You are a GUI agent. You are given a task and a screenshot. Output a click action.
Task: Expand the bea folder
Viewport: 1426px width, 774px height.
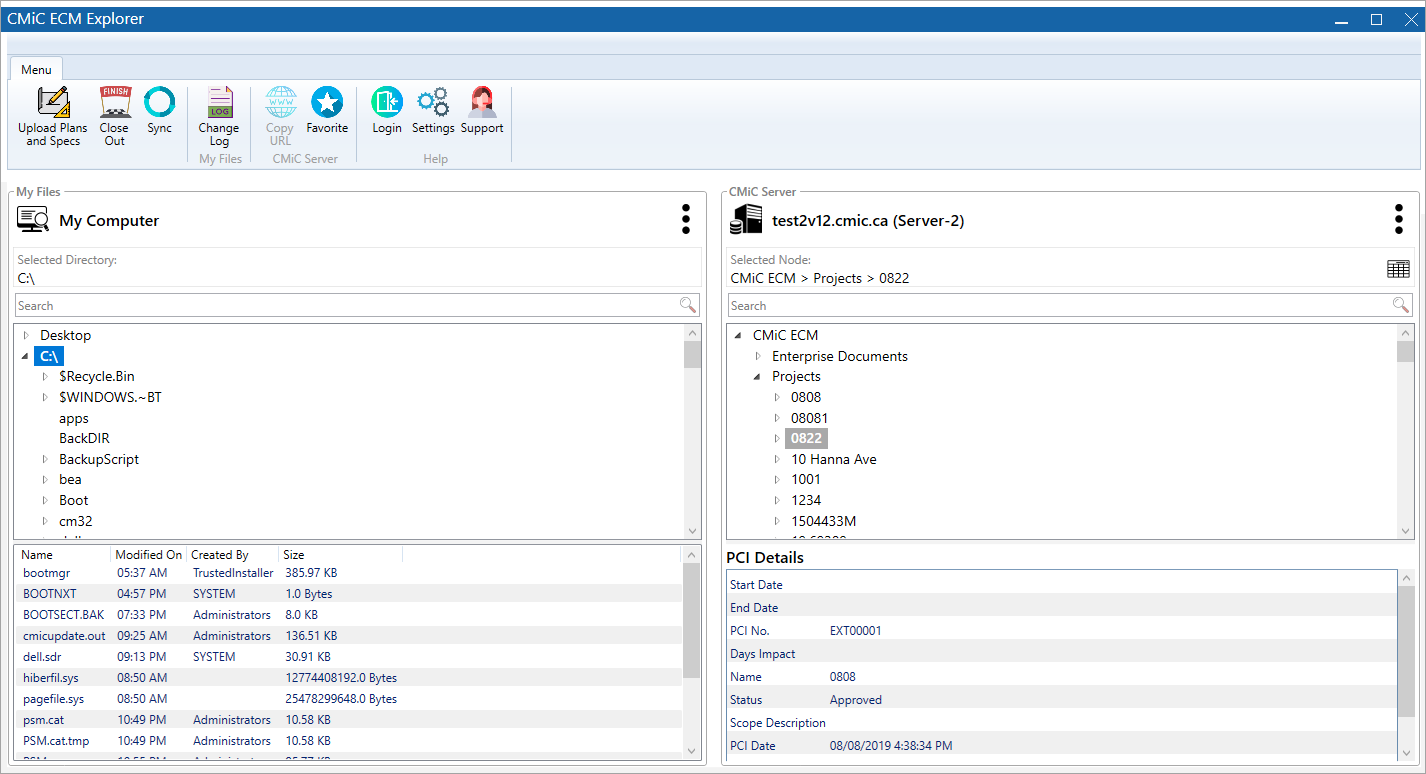pos(46,479)
